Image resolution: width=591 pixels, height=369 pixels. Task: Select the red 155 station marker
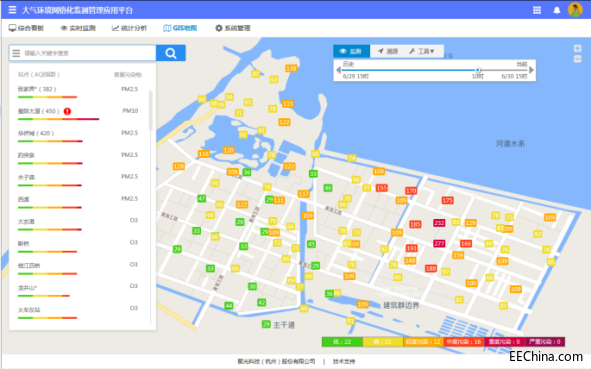(x=381, y=188)
